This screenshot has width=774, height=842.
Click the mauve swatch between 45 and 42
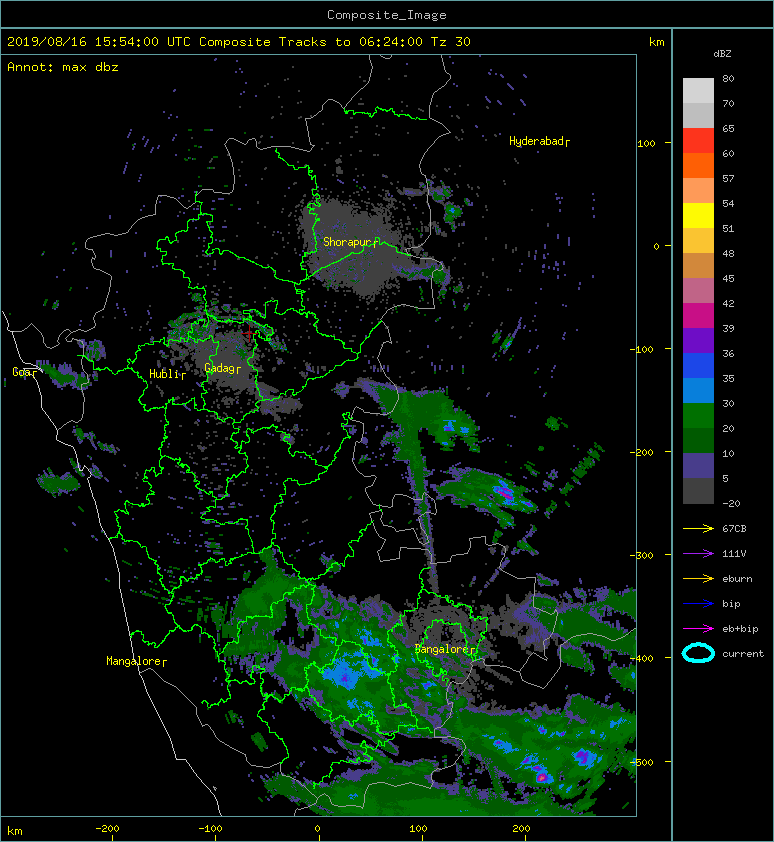pyautogui.click(x=698, y=290)
